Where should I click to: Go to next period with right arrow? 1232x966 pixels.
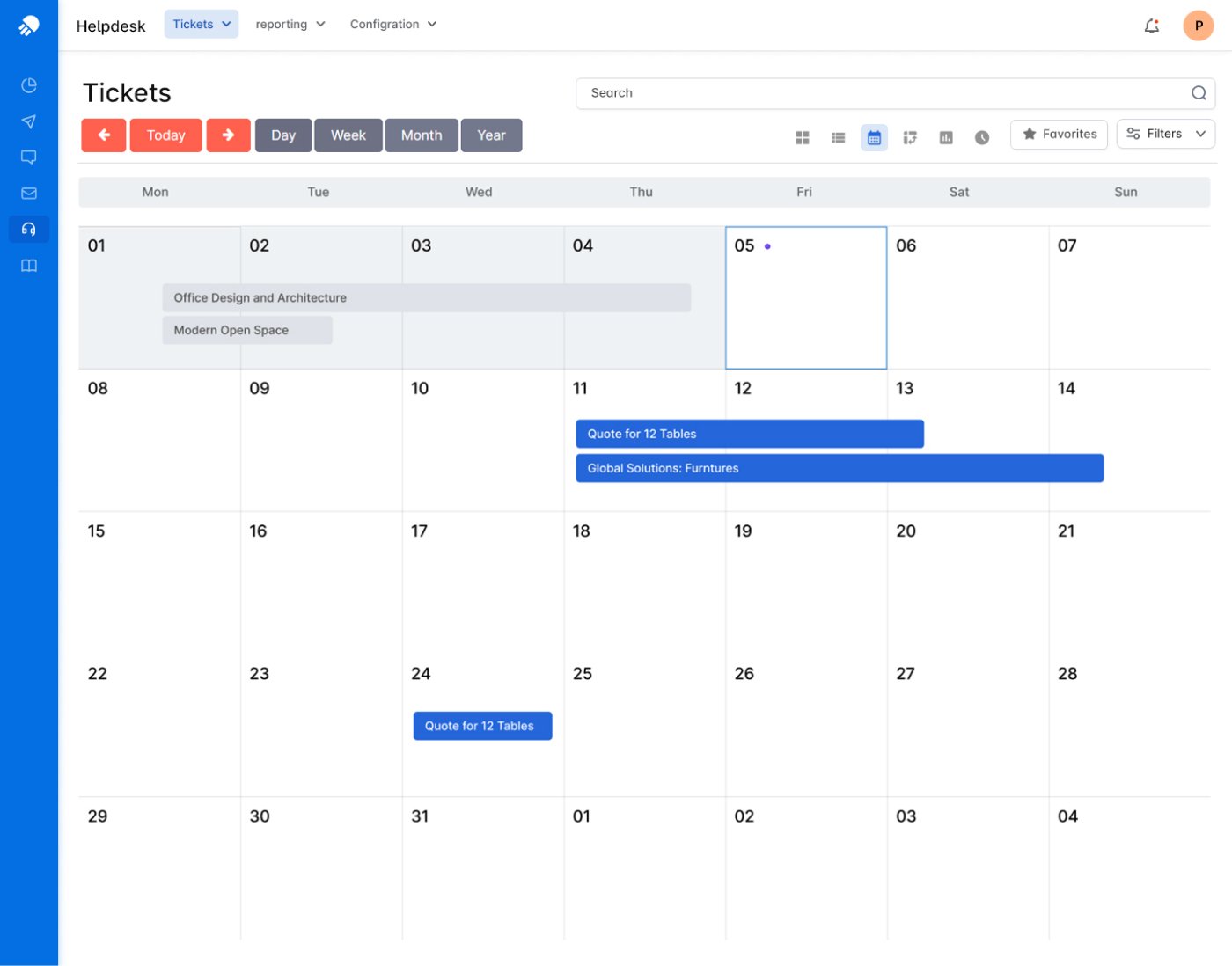[228, 135]
